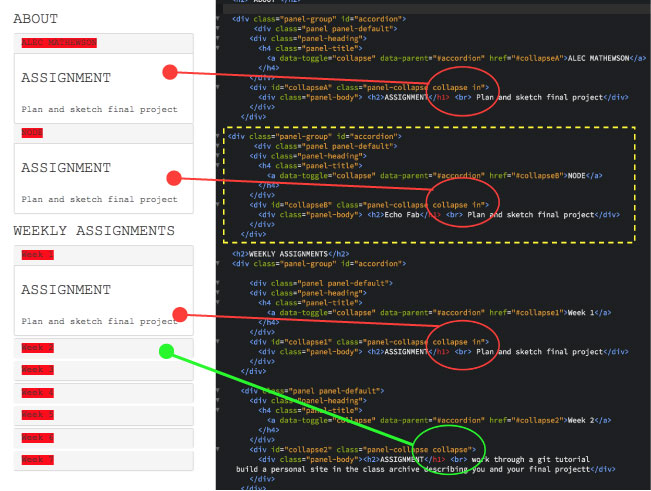Fold the code line with id collapseA
This screenshot has height=491, width=651.
click(218, 87)
